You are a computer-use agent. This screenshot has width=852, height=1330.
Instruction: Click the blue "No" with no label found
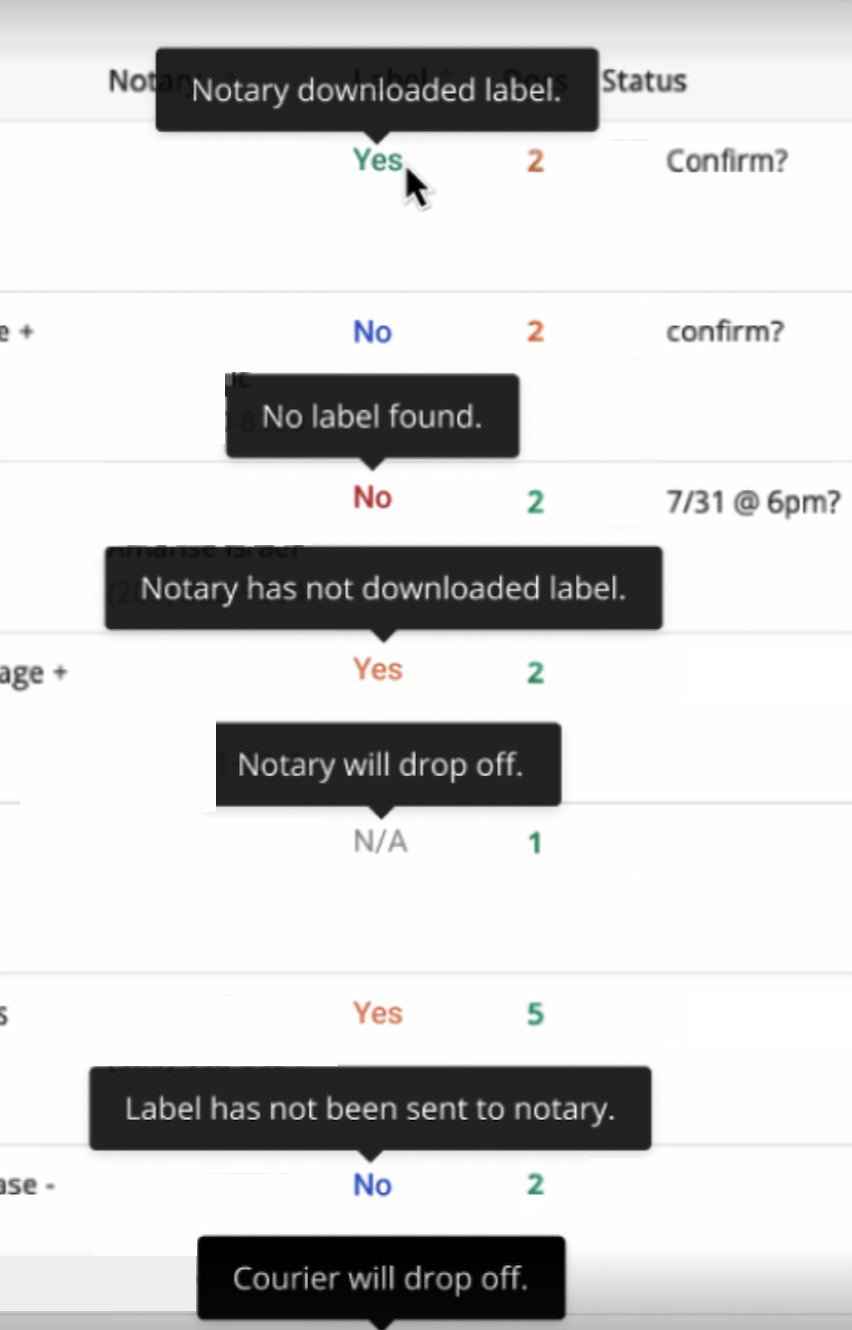[x=372, y=331]
